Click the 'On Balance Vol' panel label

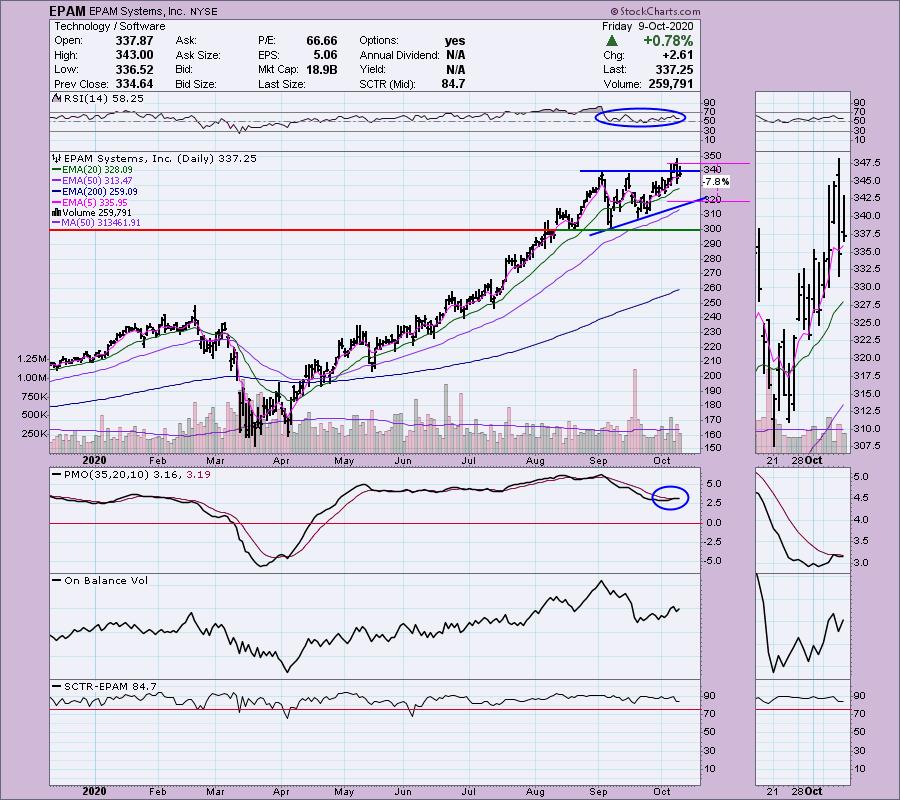tap(100, 580)
